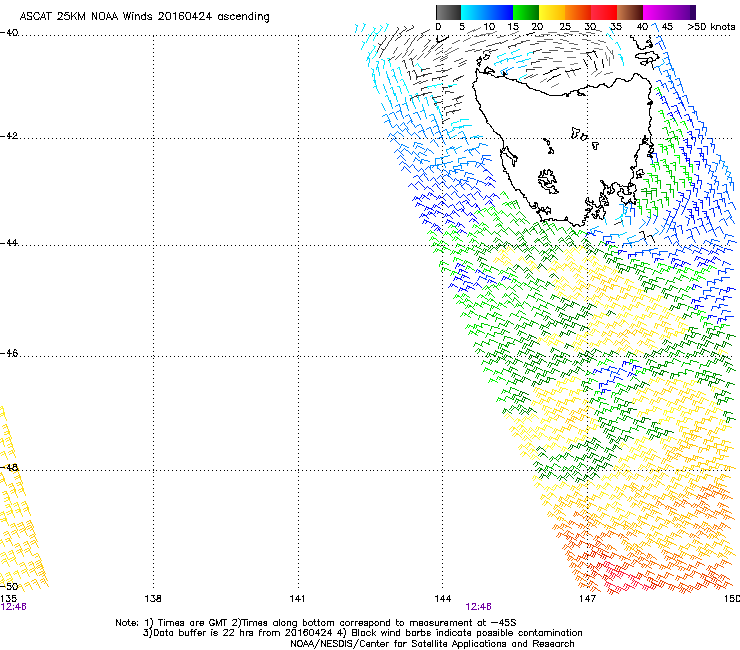Click the magenta 40-45 knots legend color
Image resolution: width=740 pixels, height=650 pixels.
coord(656,12)
